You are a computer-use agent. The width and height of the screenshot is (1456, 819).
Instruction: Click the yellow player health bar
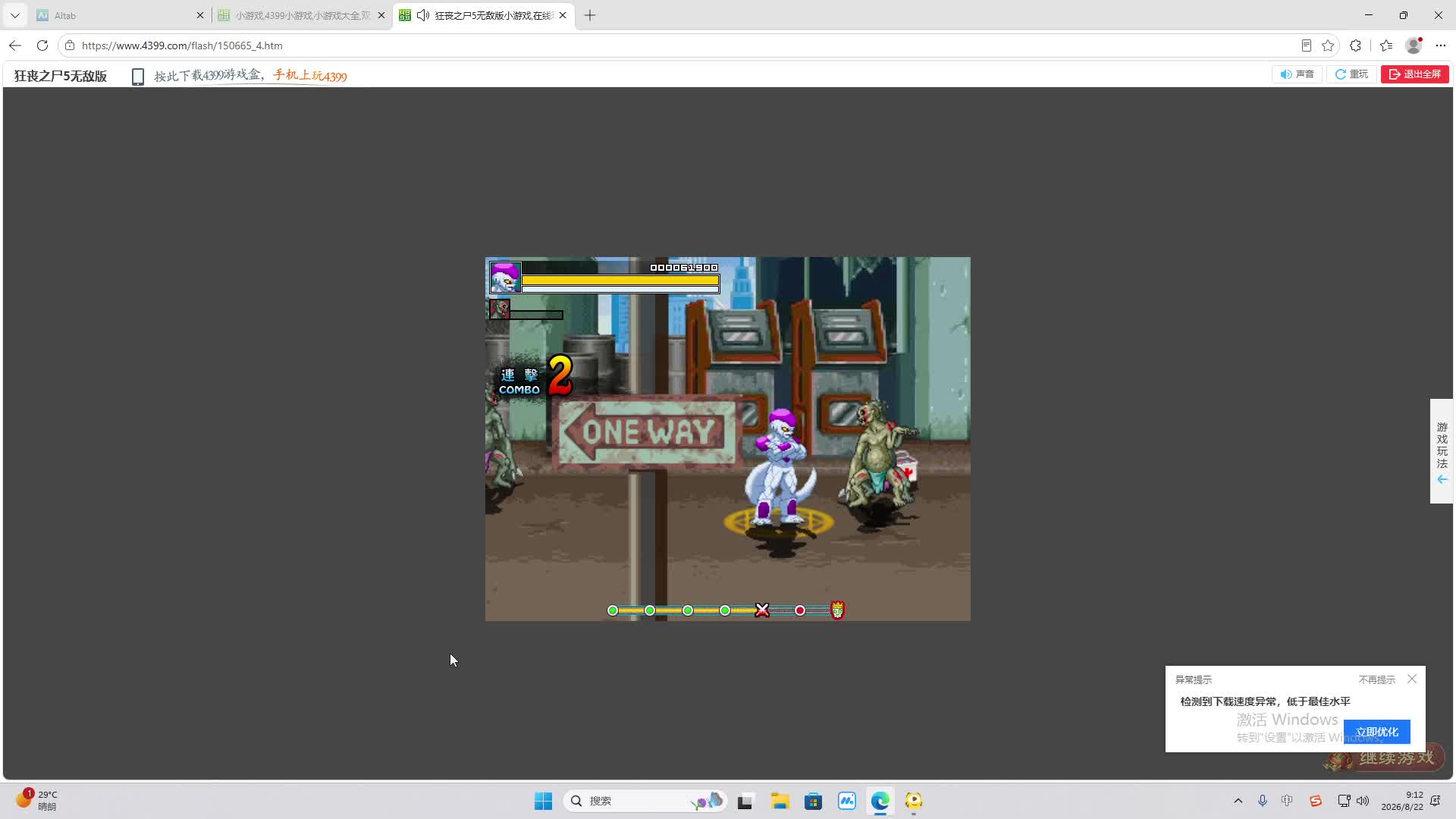620,281
